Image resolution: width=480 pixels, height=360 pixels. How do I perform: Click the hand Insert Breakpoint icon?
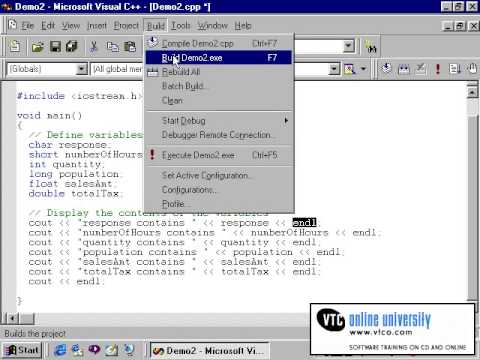tap(472, 69)
